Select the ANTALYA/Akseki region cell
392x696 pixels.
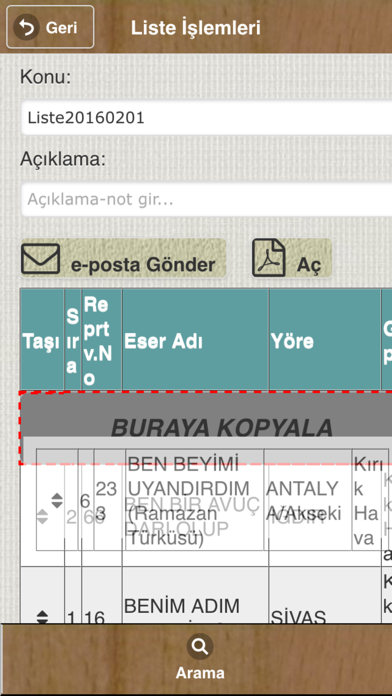coord(308,501)
